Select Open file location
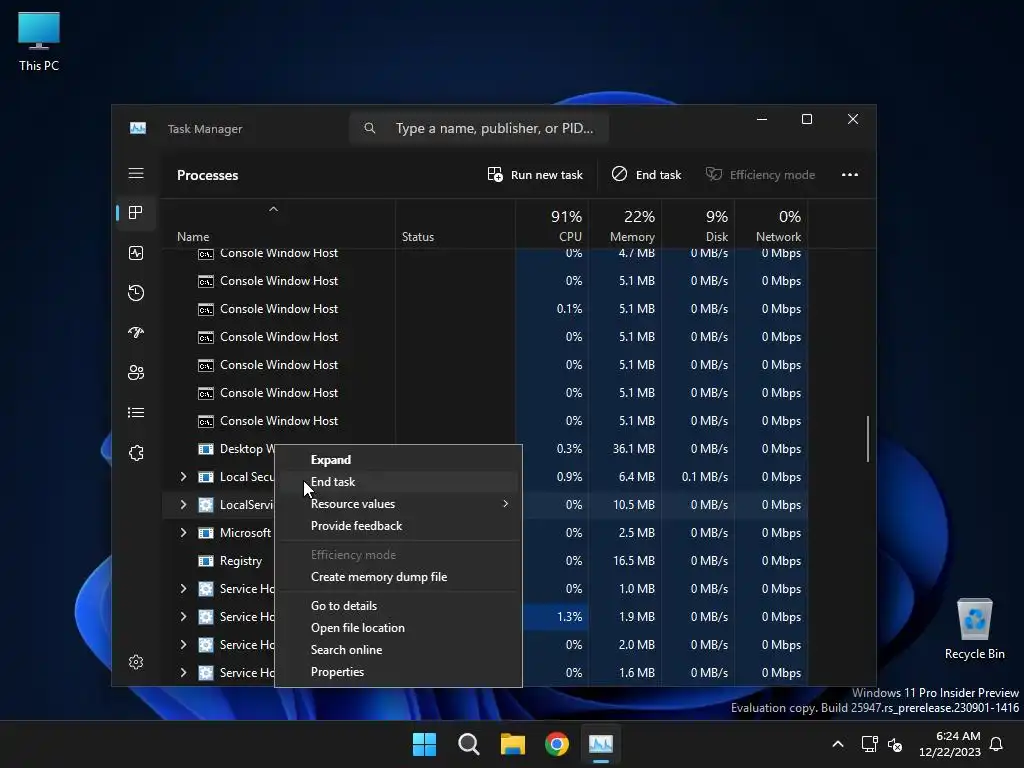Image resolution: width=1024 pixels, height=768 pixels. coord(398,628)
